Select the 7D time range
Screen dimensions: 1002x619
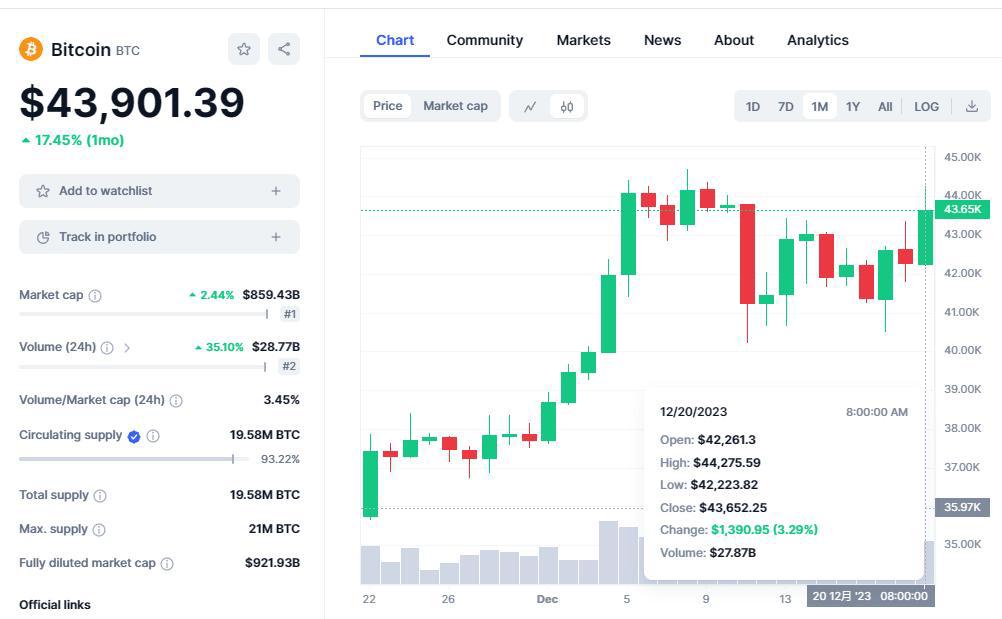(x=786, y=106)
